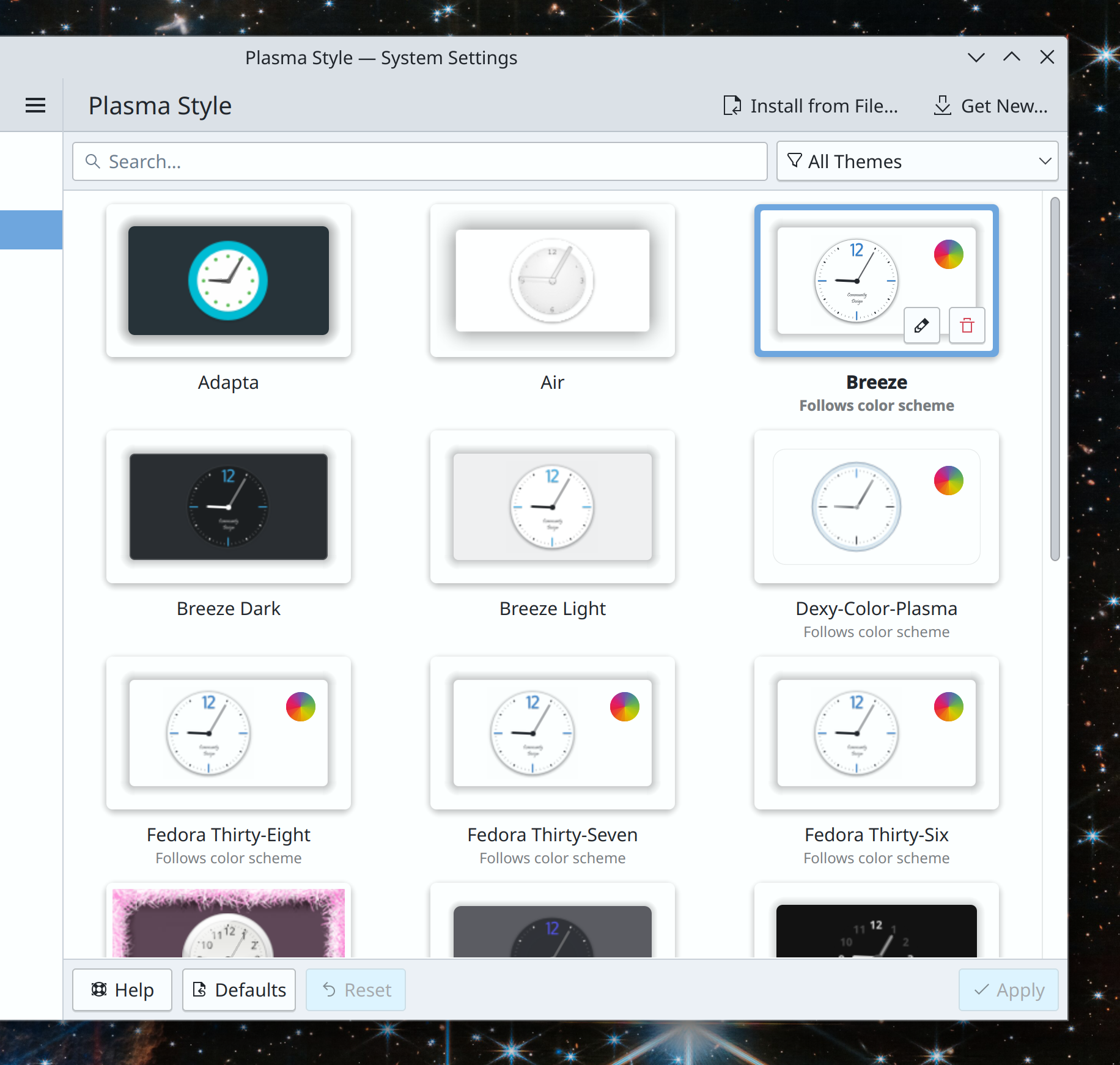Click the highlighted blue sidebar item
This screenshot has height=1065, width=1120.
[x=31, y=230]
